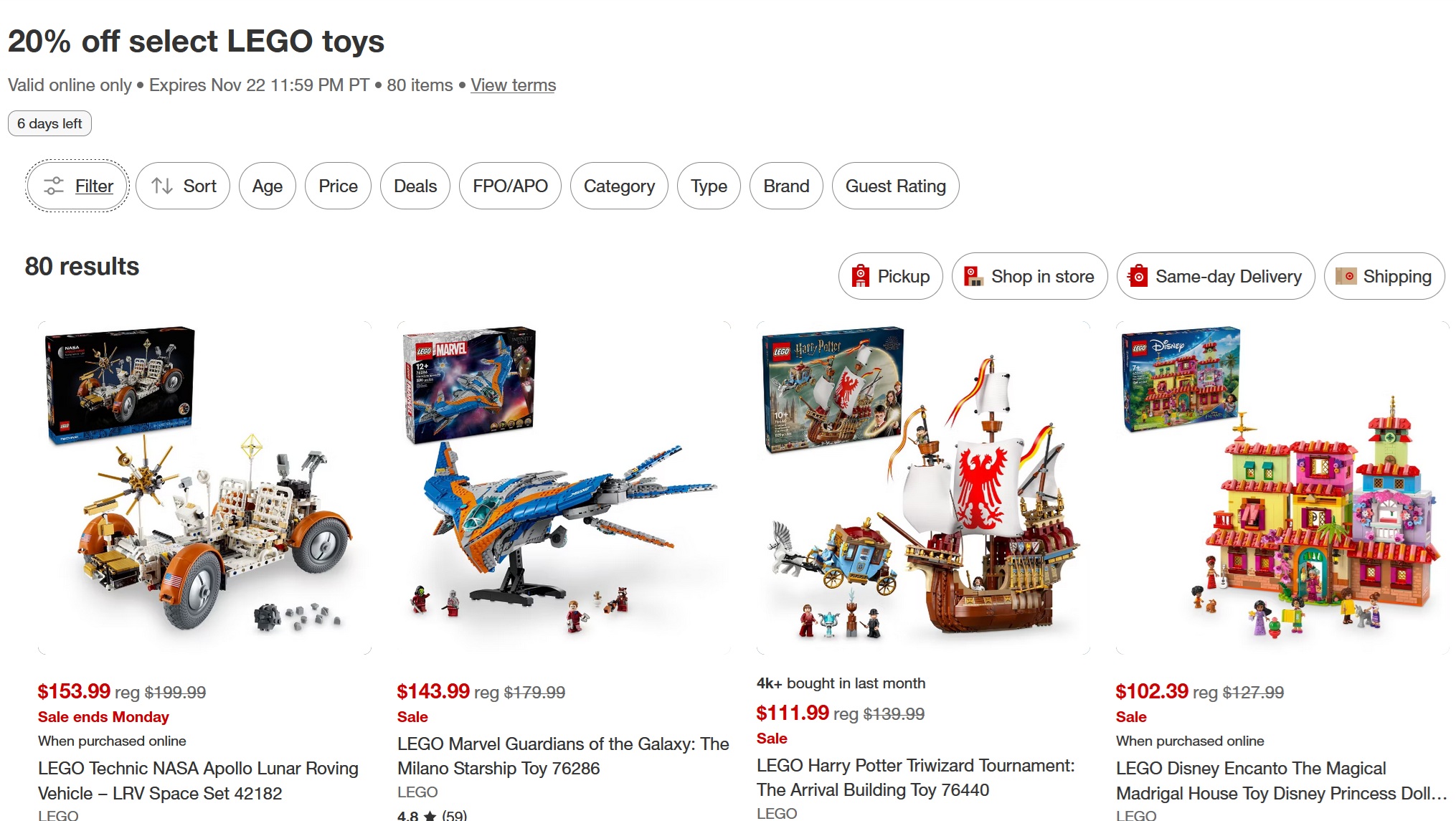Open the Category filter
1456x821 pixels.
(619, 186)
